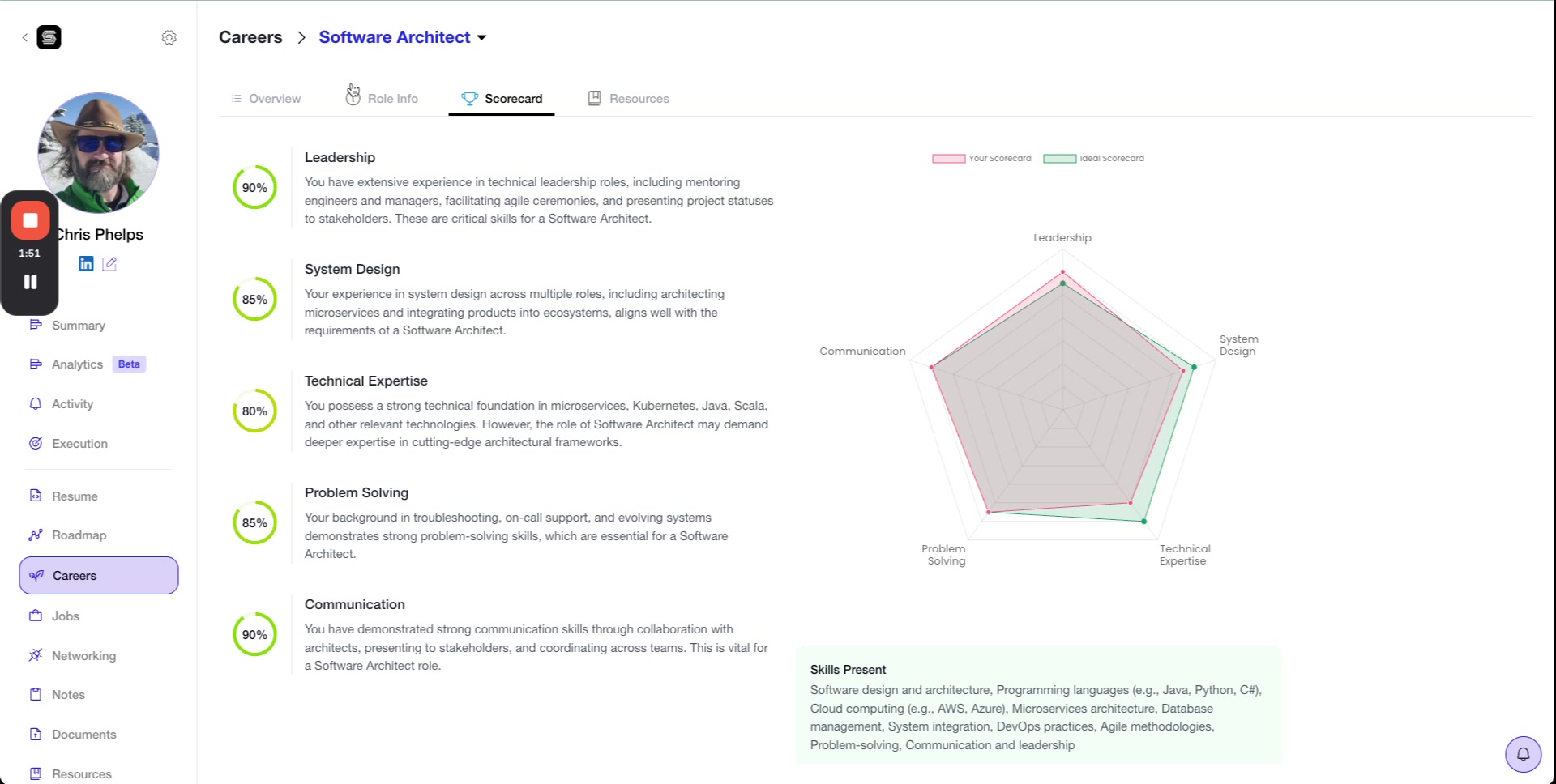Image resolution: width=1556 pixels, height=784 pixels.
Task: Click the 90% Leadership progress ring
Action: (254, 187)
